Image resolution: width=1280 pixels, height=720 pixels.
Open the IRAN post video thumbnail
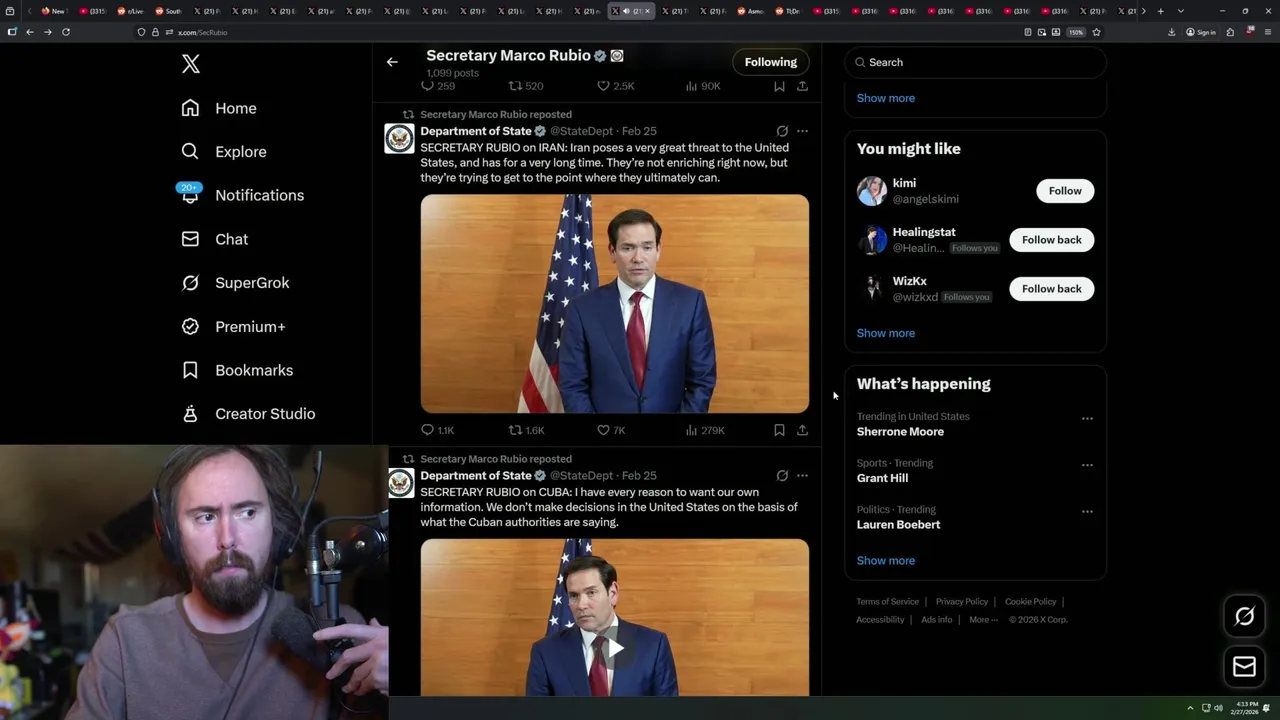[614, 304]
